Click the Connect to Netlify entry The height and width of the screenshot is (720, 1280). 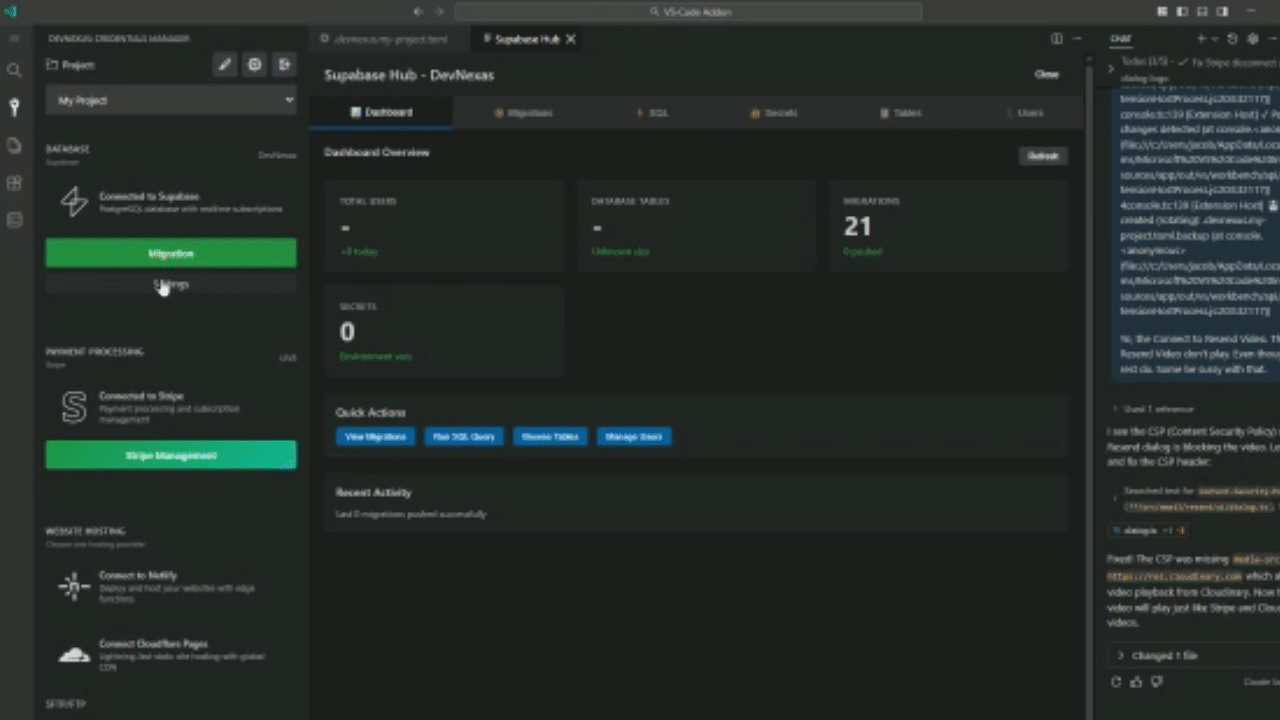pos(171,587)
